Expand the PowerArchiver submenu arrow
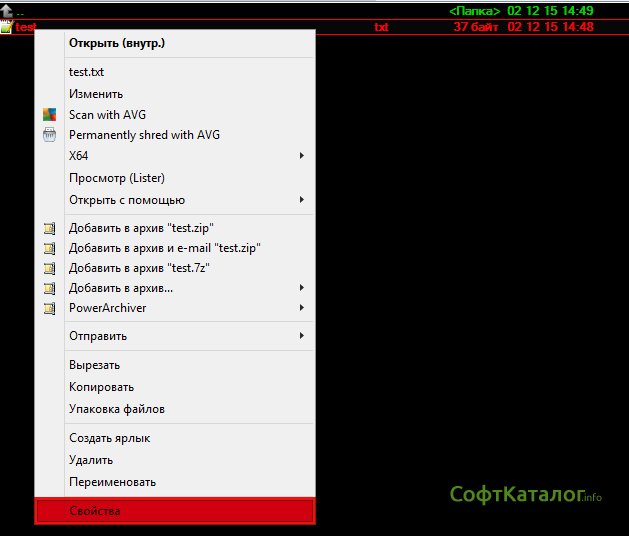This screenshot has width=629, height=536. (x=302, y=309)
